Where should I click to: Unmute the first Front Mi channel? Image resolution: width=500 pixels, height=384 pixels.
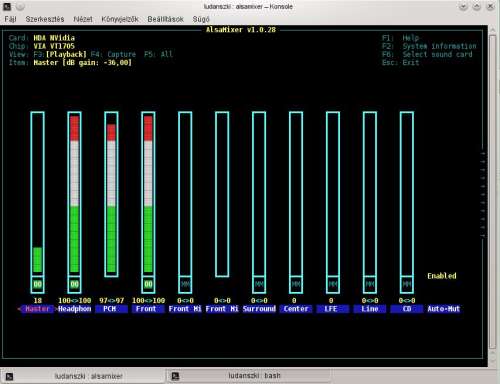point(185,284)
